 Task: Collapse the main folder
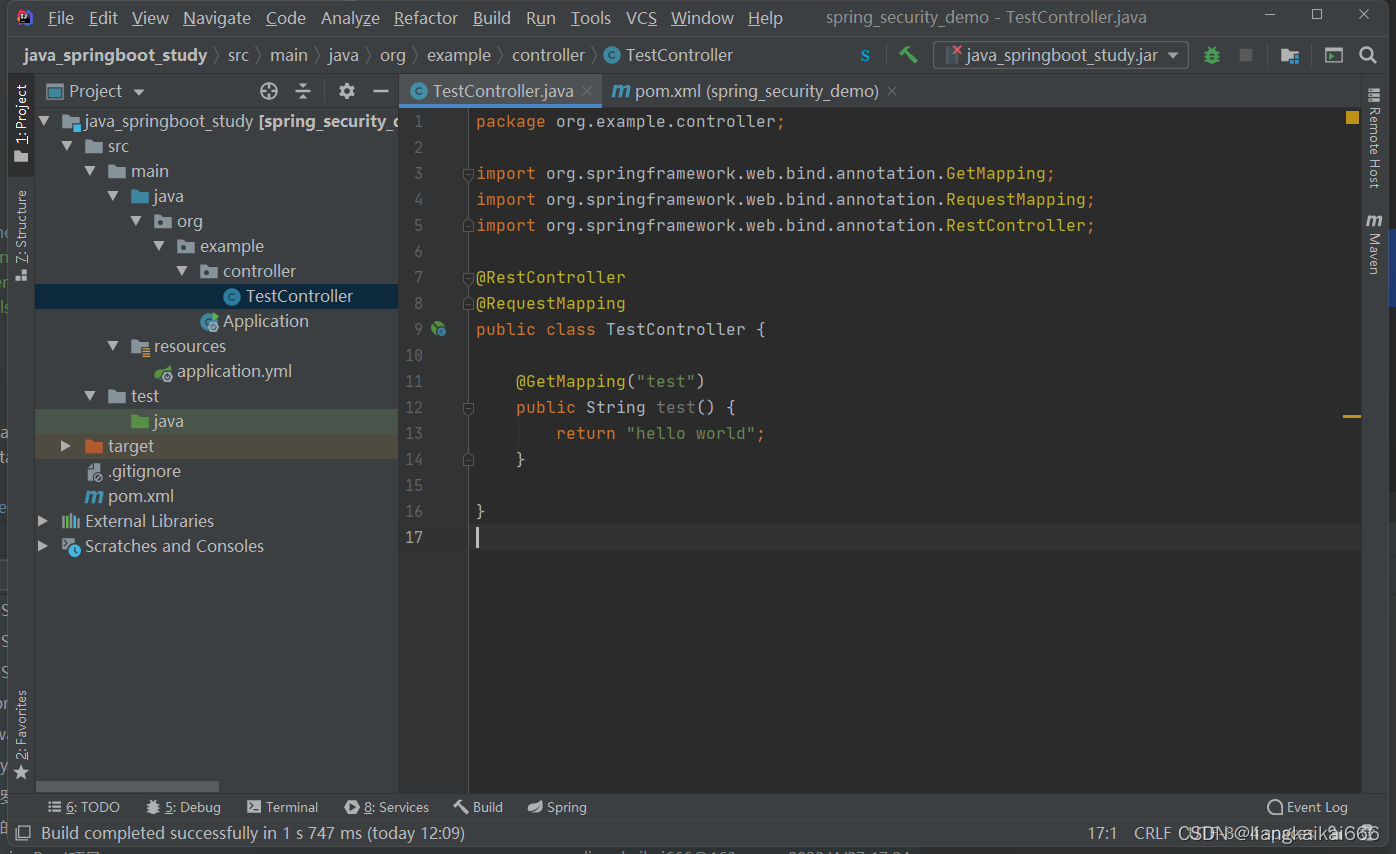pos(90,171)
